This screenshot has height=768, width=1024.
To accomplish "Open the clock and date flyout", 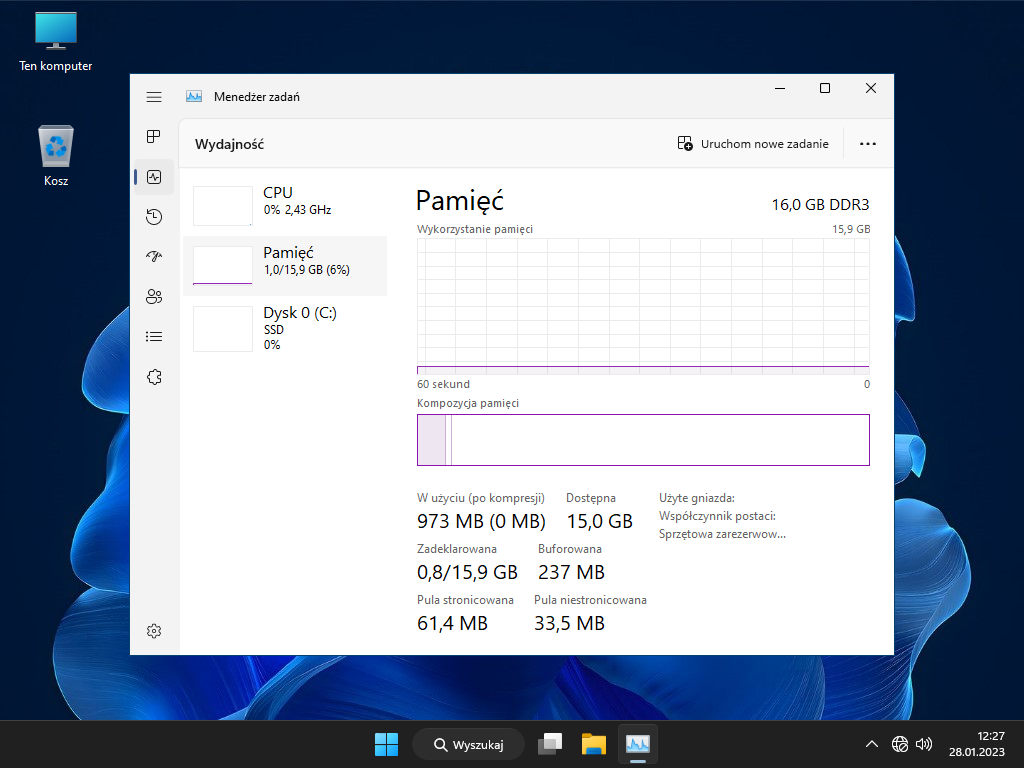I will pos(977,744).
